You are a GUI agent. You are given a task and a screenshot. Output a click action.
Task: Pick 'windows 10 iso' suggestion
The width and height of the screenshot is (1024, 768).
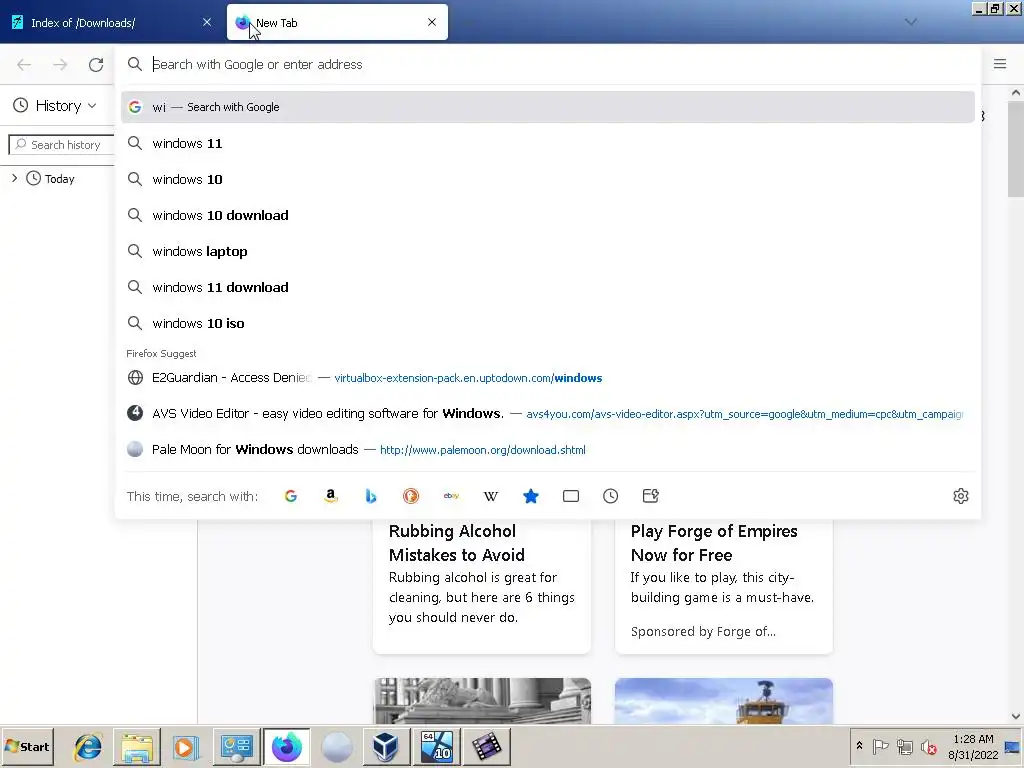click(547, 323)
